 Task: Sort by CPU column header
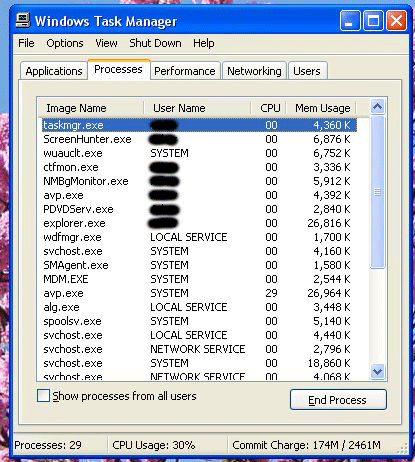coord(269,108)
